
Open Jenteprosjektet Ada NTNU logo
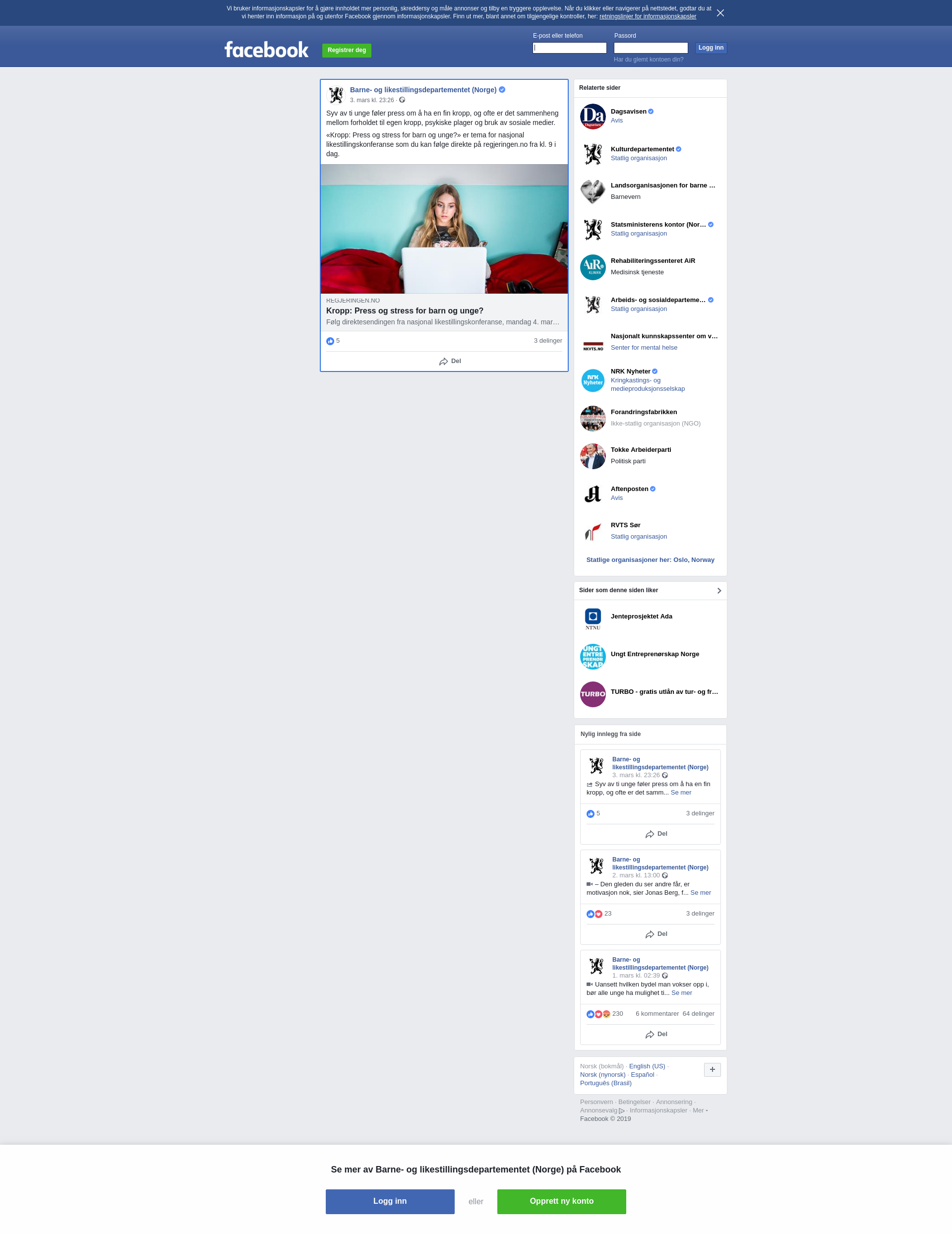point(593,618)
